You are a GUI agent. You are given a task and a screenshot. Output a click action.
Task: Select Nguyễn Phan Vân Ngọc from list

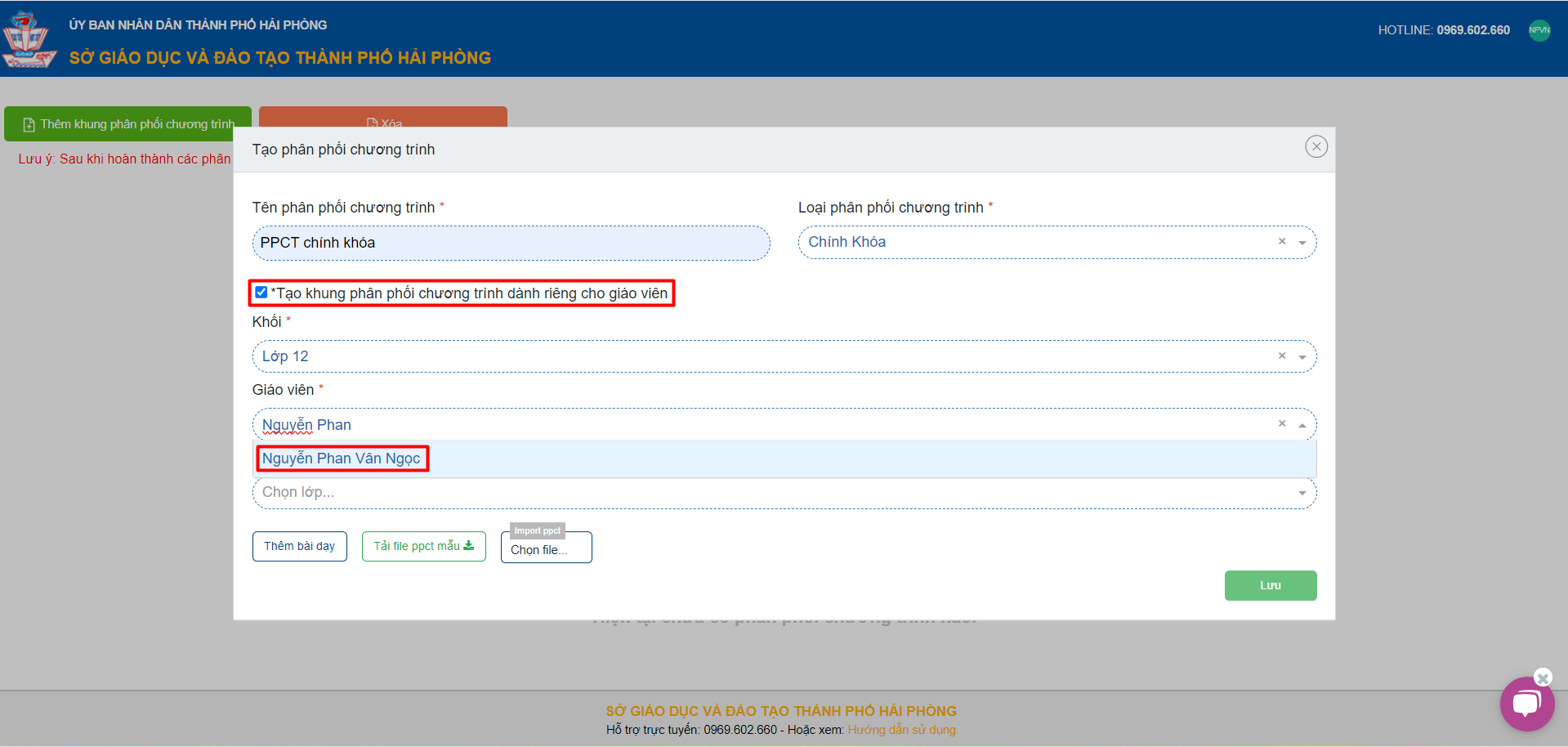342,458
